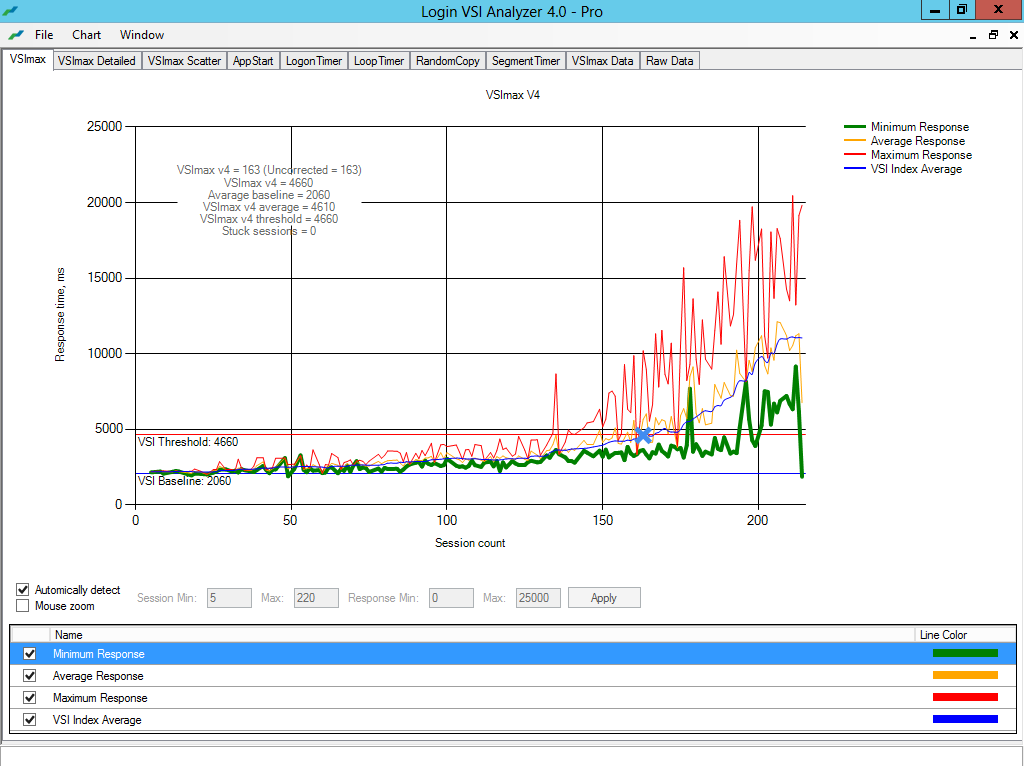Click the Login VSI app icon in title bar
The height and width of the screenshot is (766, 1024).
10,11
